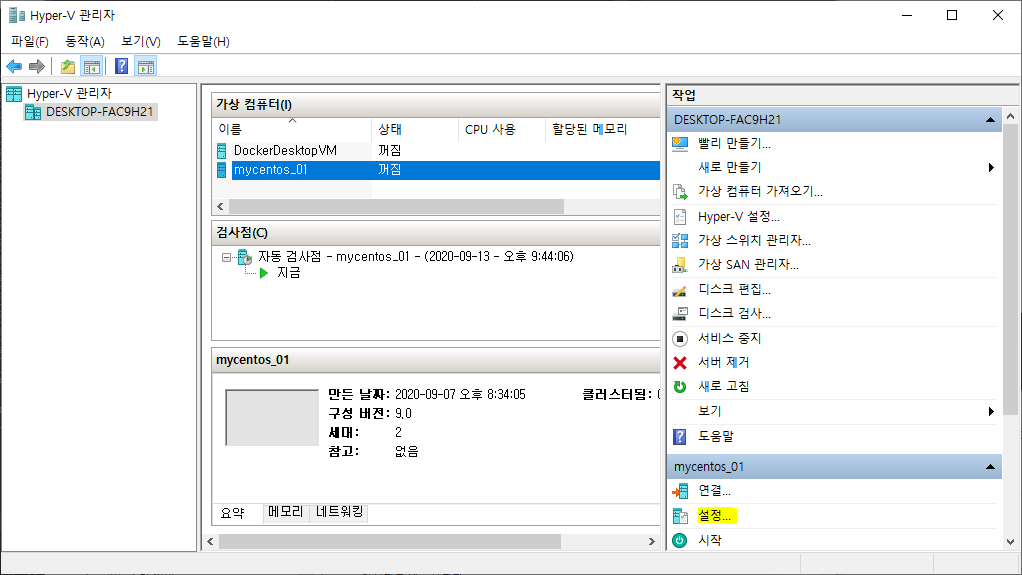
Task: Click the 자동 검사점 checkpoint icon
Action: pyautogui.click(x=245, y=257)
